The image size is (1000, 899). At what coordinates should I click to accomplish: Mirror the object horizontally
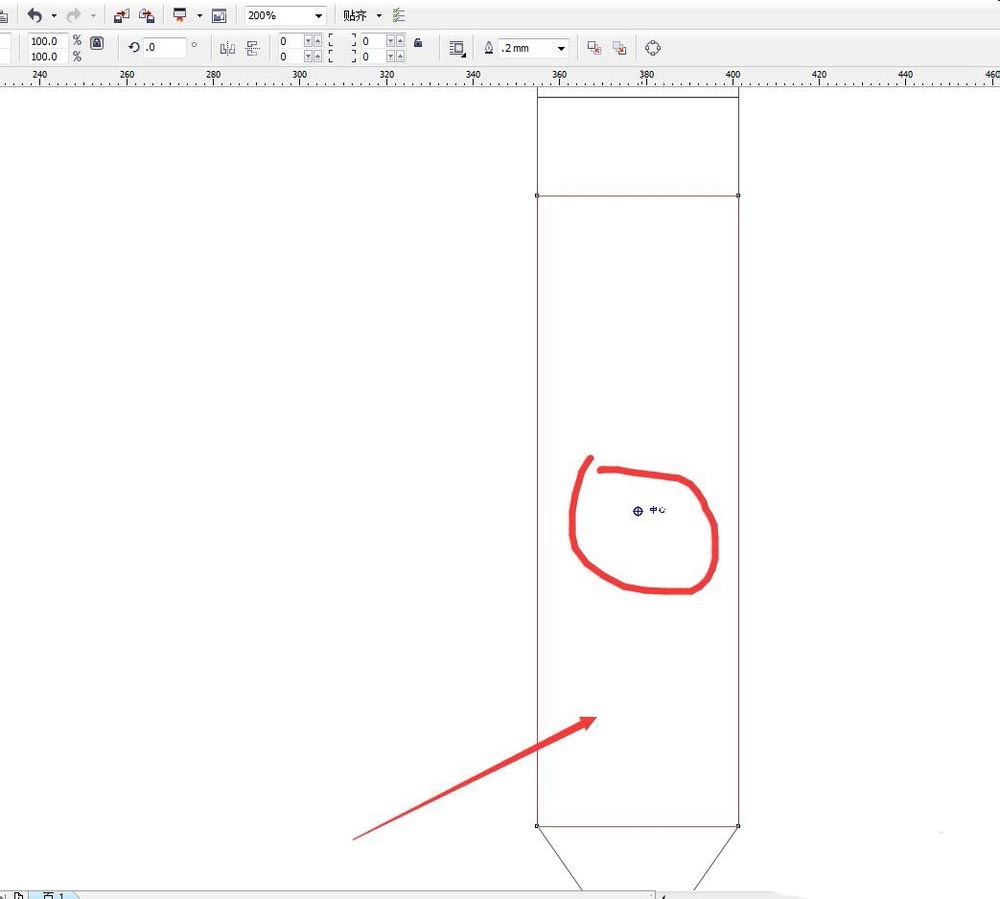[x=227, y=48]
